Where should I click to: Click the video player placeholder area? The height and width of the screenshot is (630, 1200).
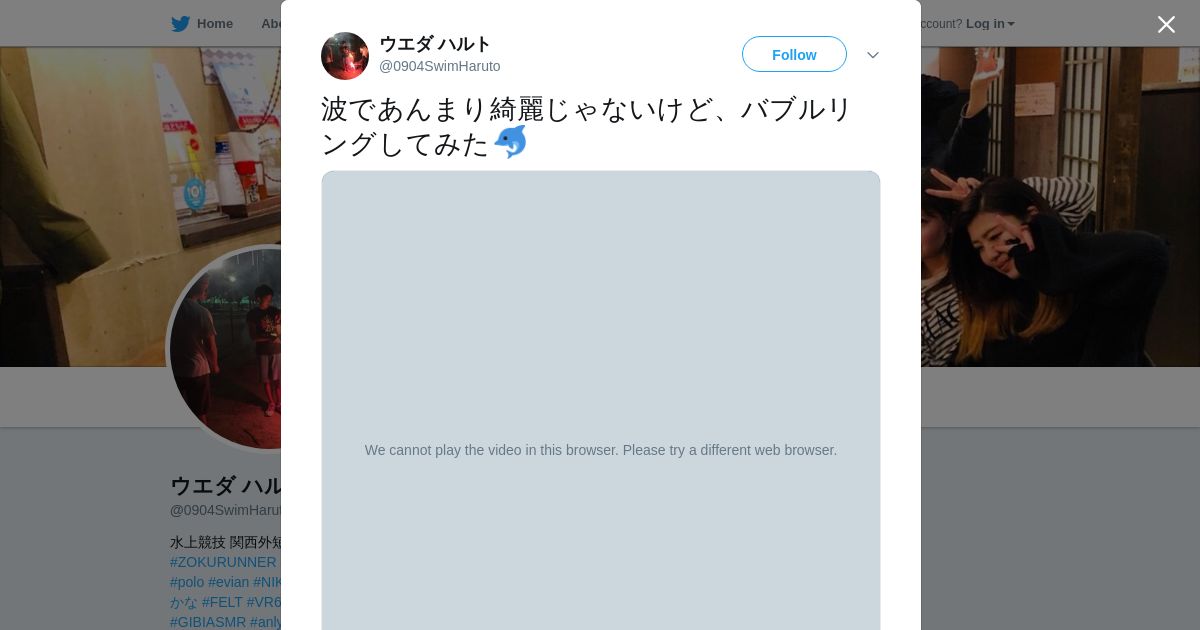click(x=601, y=400)
